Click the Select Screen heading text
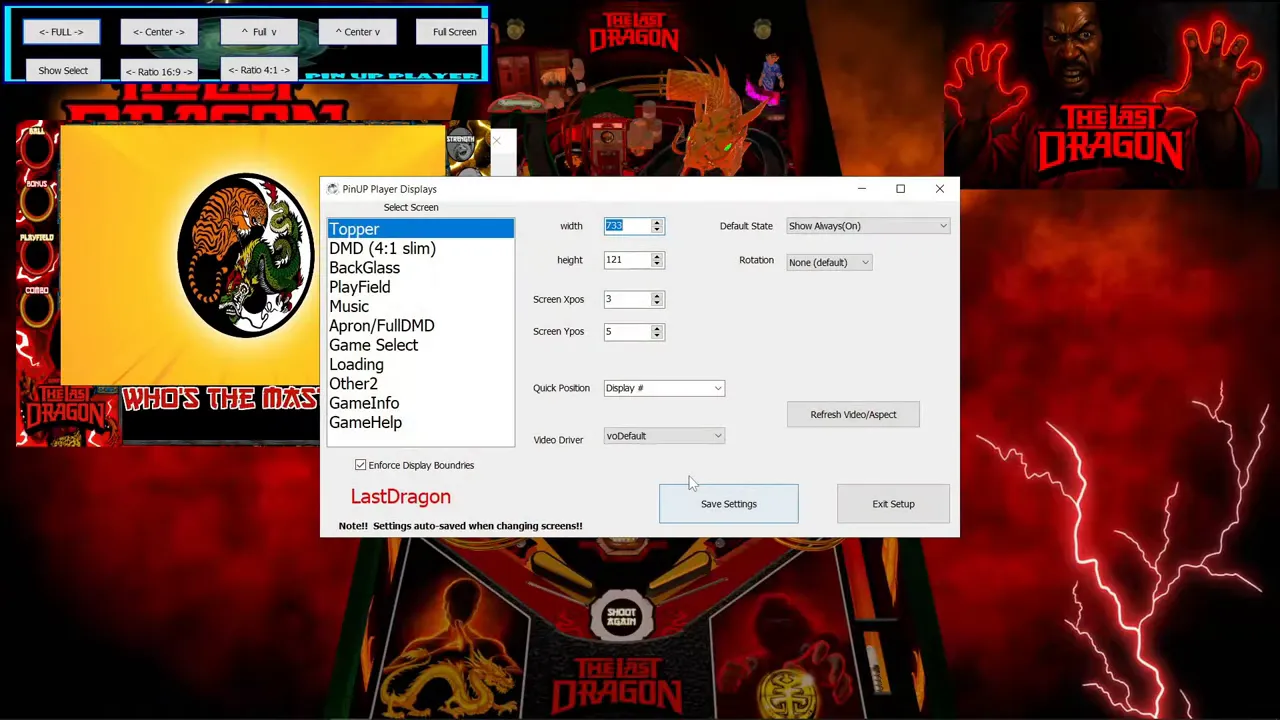Viewport: 1280px width, 720px height. (x=411, y=207)
